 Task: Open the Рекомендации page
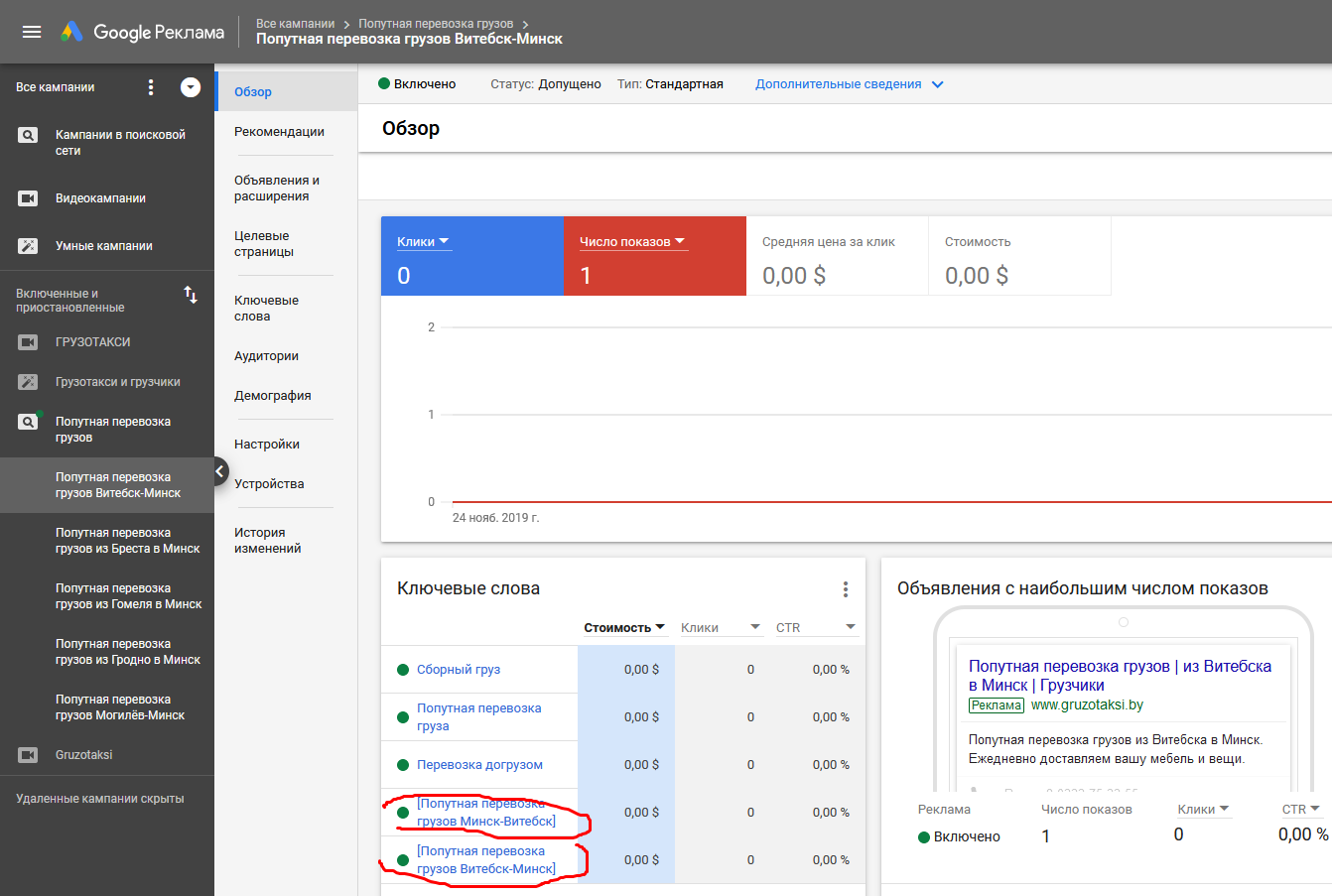(279, 131)
